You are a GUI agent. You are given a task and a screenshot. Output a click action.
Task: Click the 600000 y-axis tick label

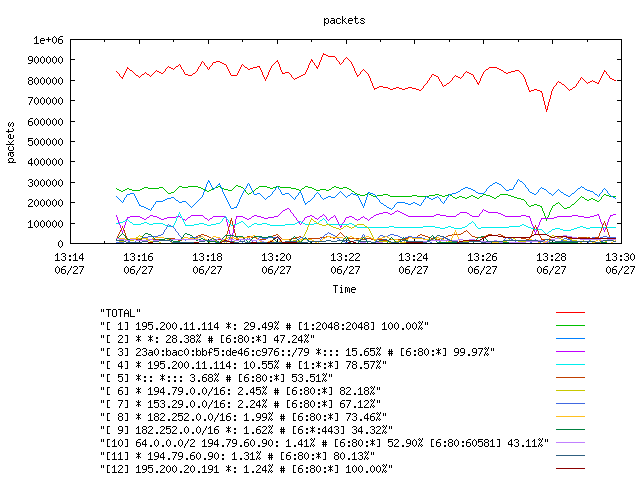[x=46, y=122]
